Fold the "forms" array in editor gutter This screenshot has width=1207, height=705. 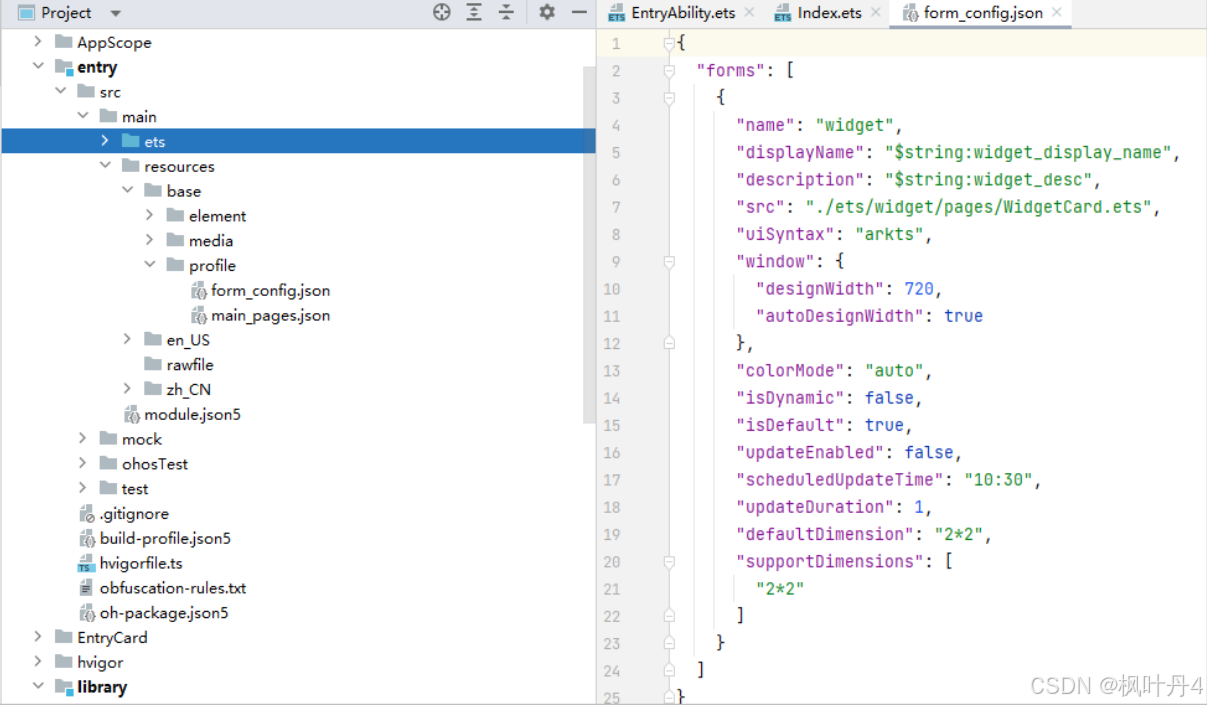coord(669,71)
